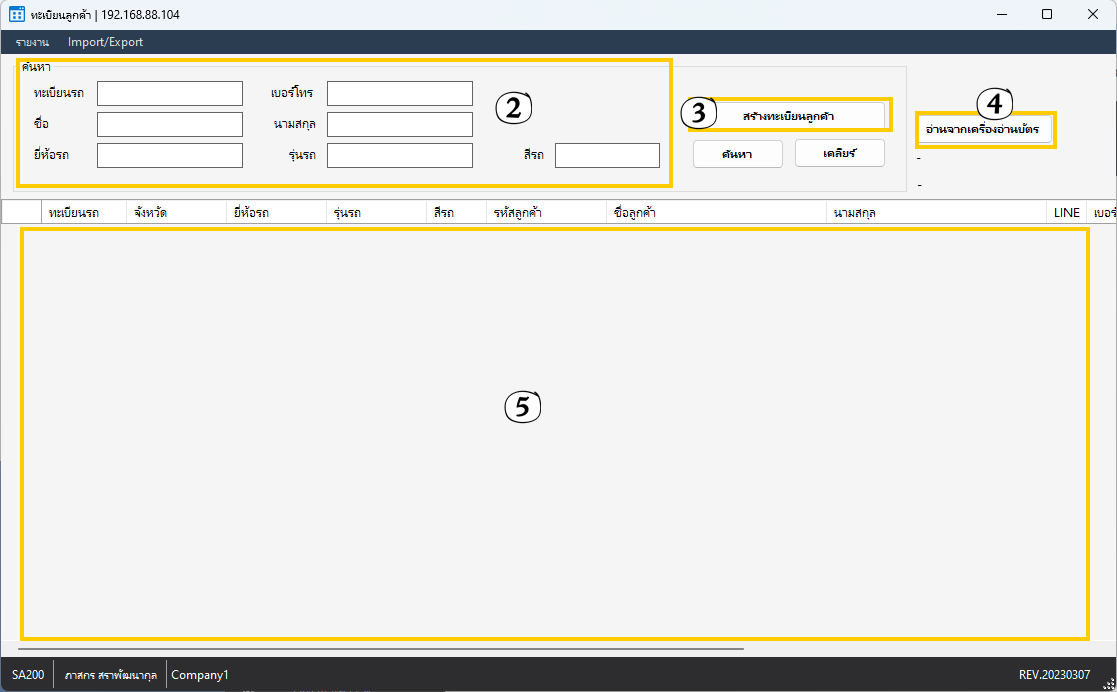Select the นามสกุล search input box
This screenshot has width=1117, height=692.
(399, 125)
